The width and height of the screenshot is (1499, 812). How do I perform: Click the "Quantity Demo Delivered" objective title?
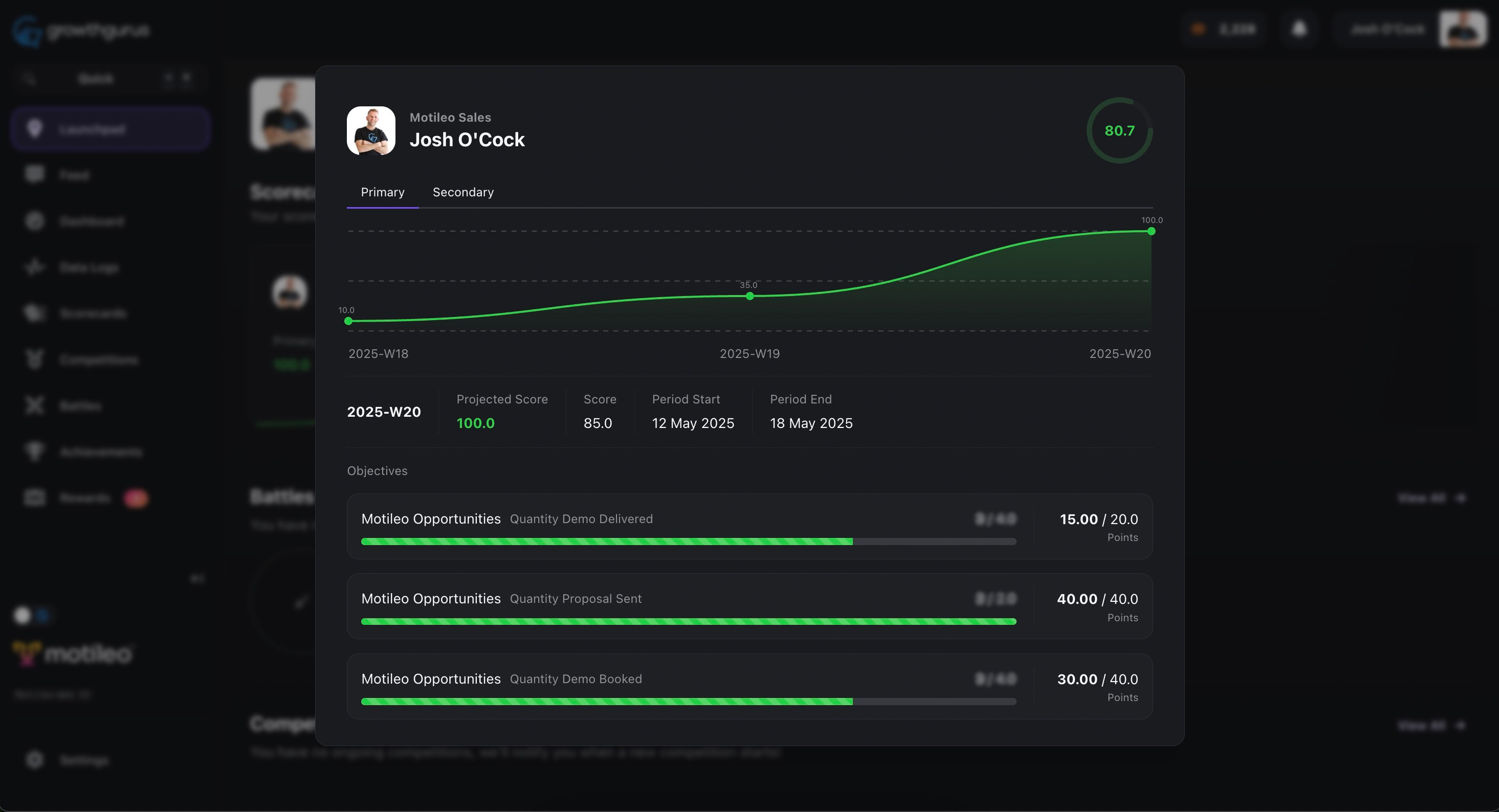581,519
